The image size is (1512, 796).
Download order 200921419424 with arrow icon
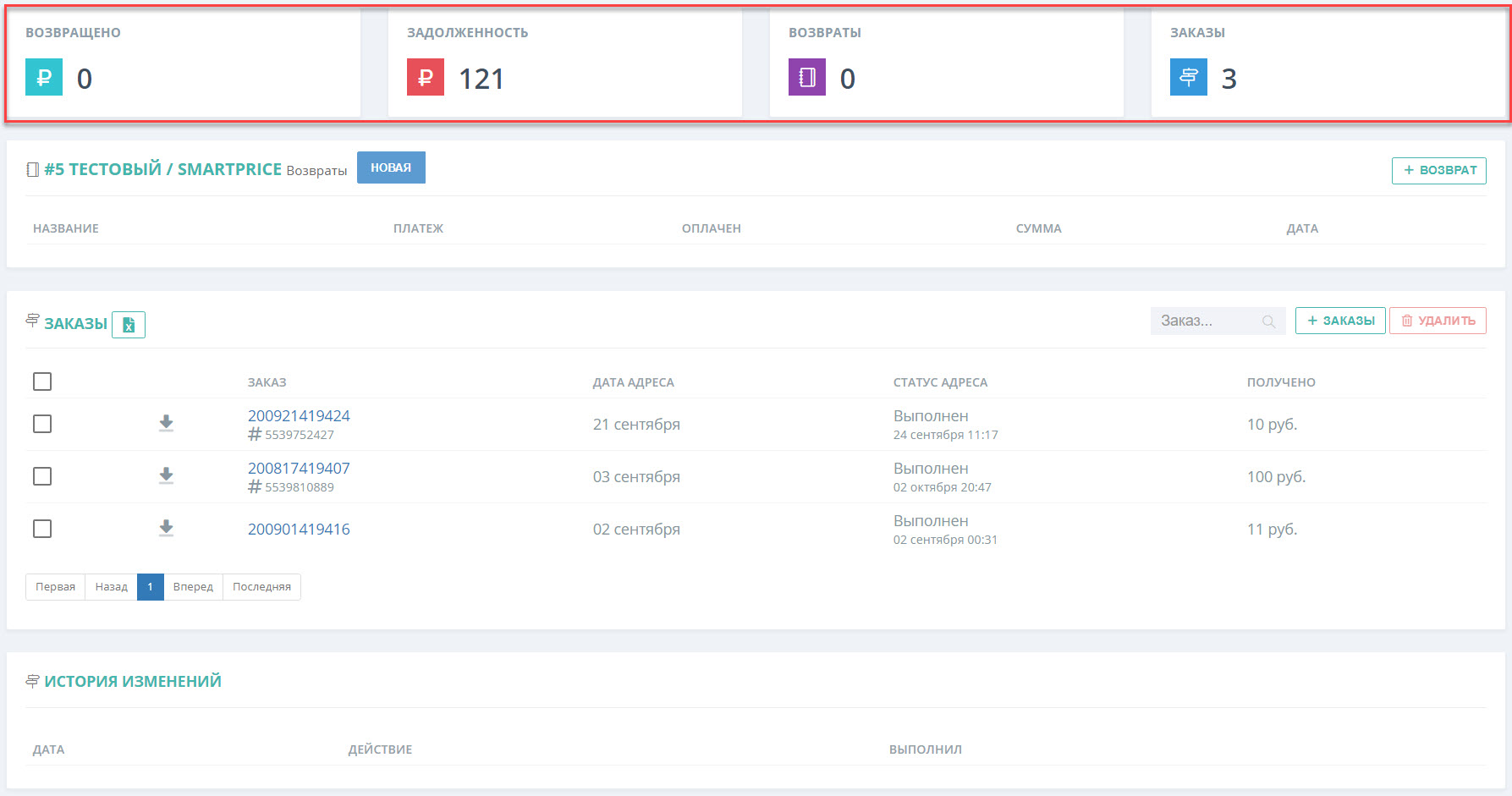[167, 423]
